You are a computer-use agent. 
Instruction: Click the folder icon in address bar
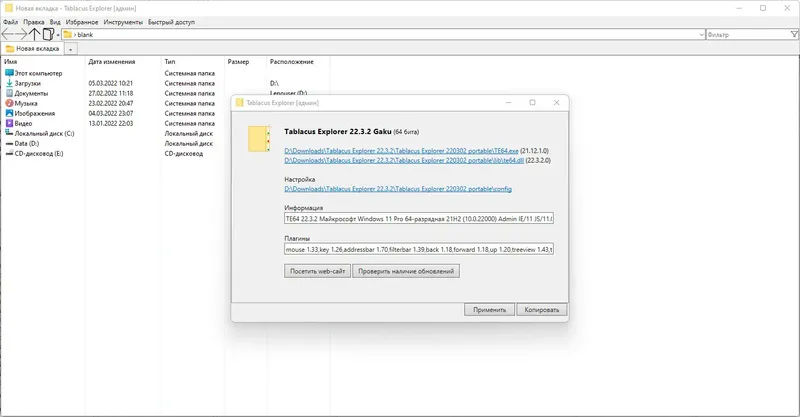[x=67, y=35]
